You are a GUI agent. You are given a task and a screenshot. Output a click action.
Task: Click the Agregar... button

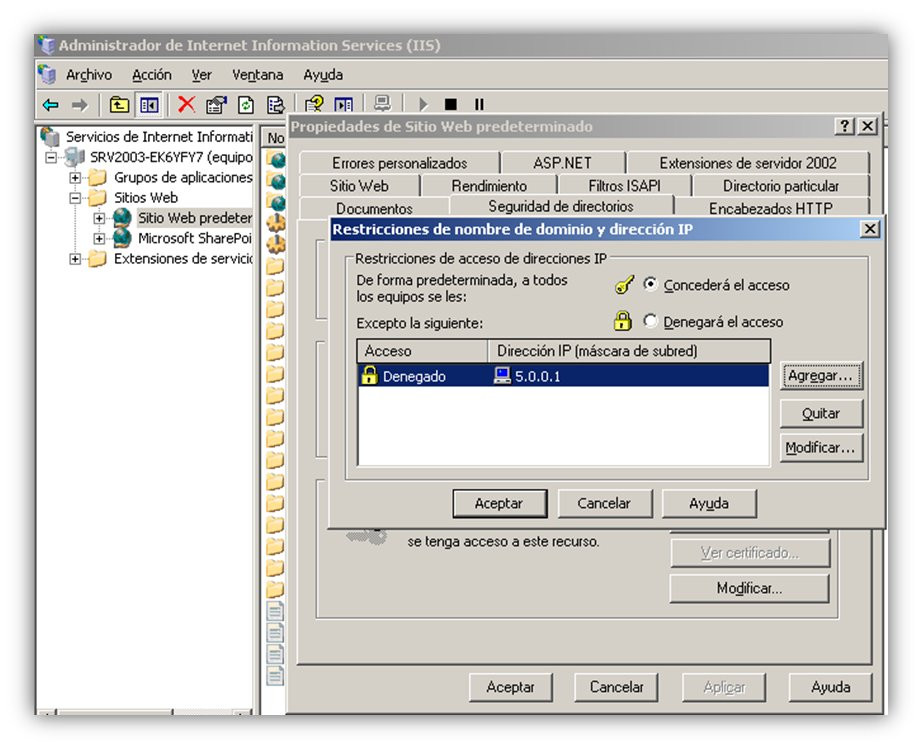[821, 375]
